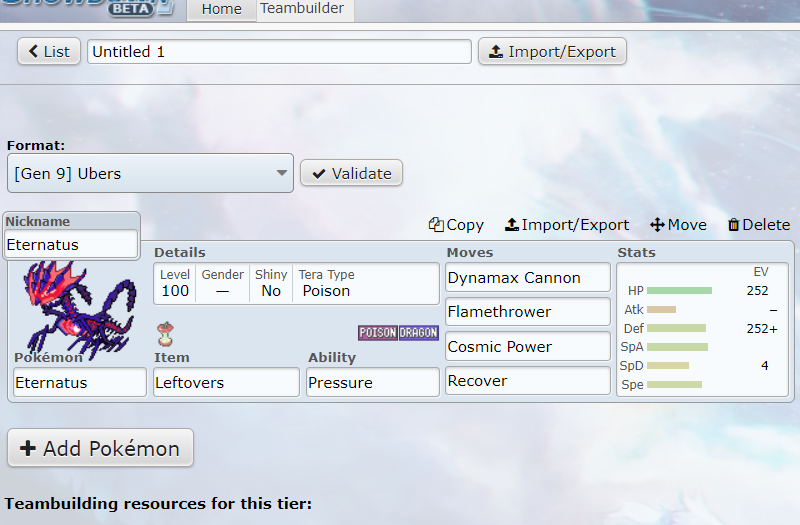Select the Recover move field
The image size is (800, 525).
click(528, 381)
